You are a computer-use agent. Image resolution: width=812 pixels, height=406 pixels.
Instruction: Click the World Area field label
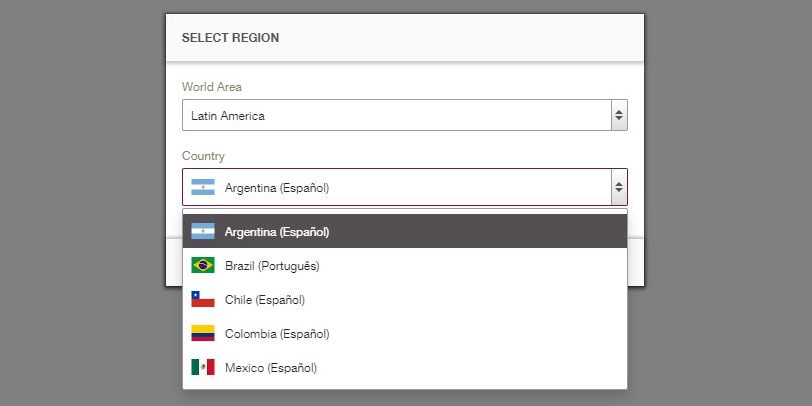(x=211, y=87)
